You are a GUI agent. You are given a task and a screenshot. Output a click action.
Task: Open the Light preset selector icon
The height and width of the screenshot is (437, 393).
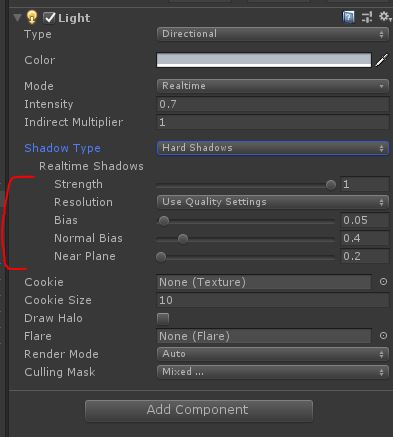[x=367, y=17]
